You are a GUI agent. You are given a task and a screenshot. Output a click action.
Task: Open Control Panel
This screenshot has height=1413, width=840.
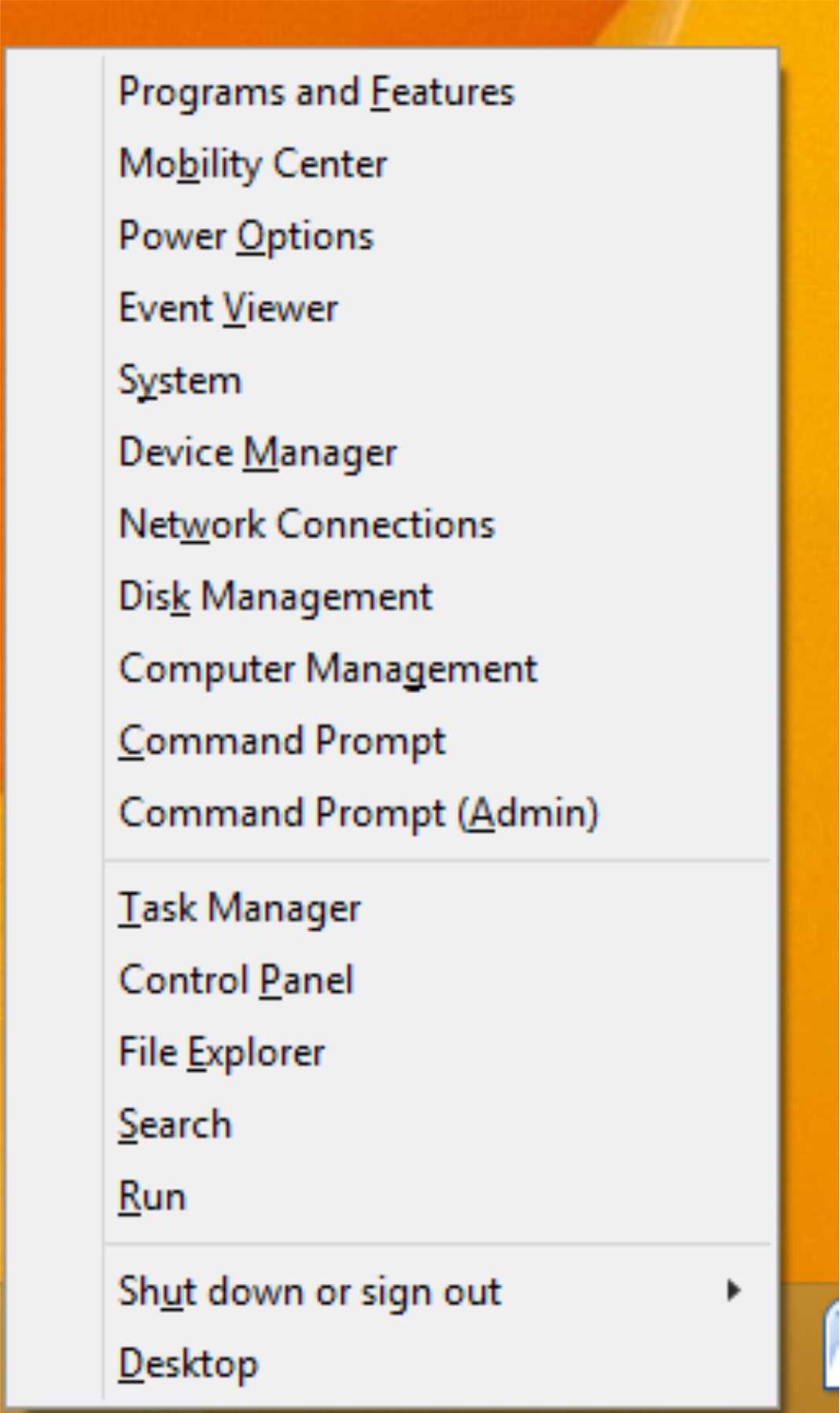coord(236,980)
